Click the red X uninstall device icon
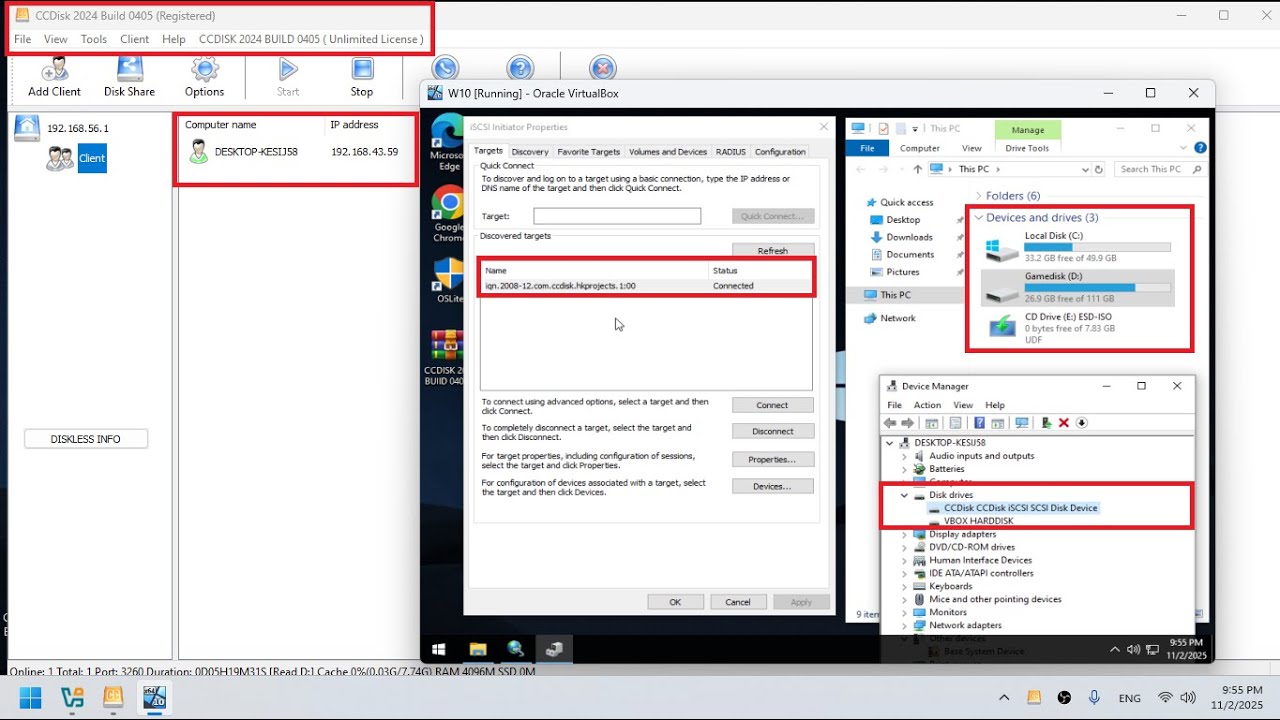This screenshot has width=1280, height=720. (1064, 423)
